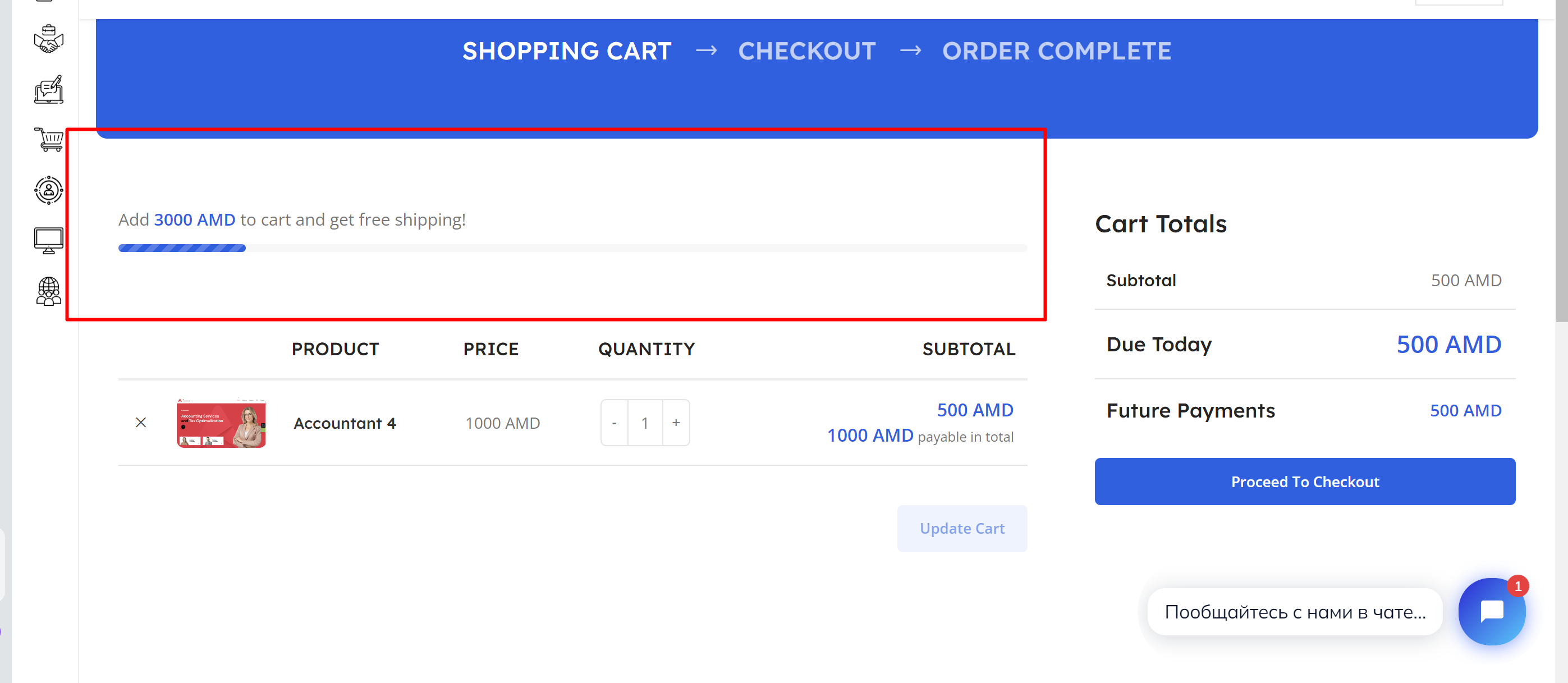This screenshot has width=1568, height=683.
Task: Remove Accountant 4 with the X icon
Action: point(141,423)
